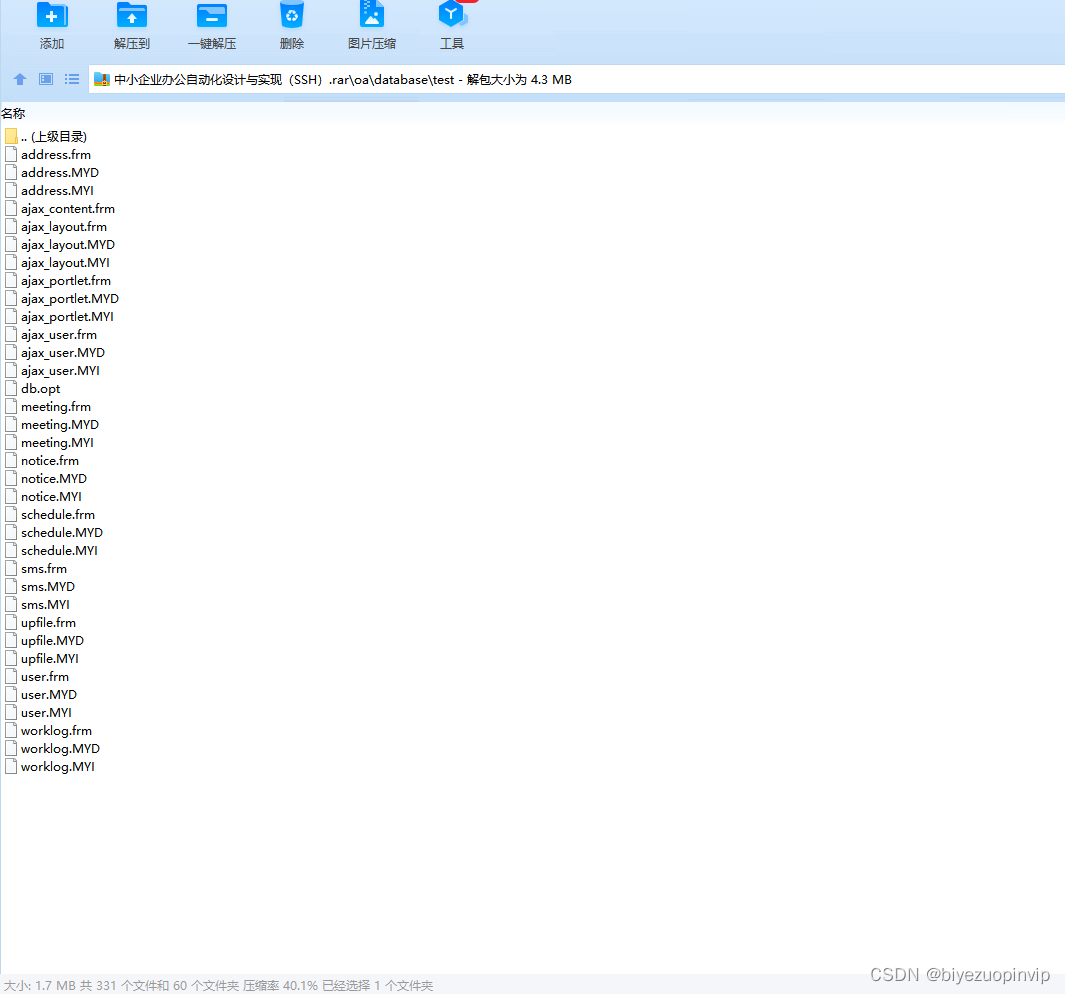Select file worklog.MYD
Viewport: 1065px width, 994px height.
tap(60, 749)
